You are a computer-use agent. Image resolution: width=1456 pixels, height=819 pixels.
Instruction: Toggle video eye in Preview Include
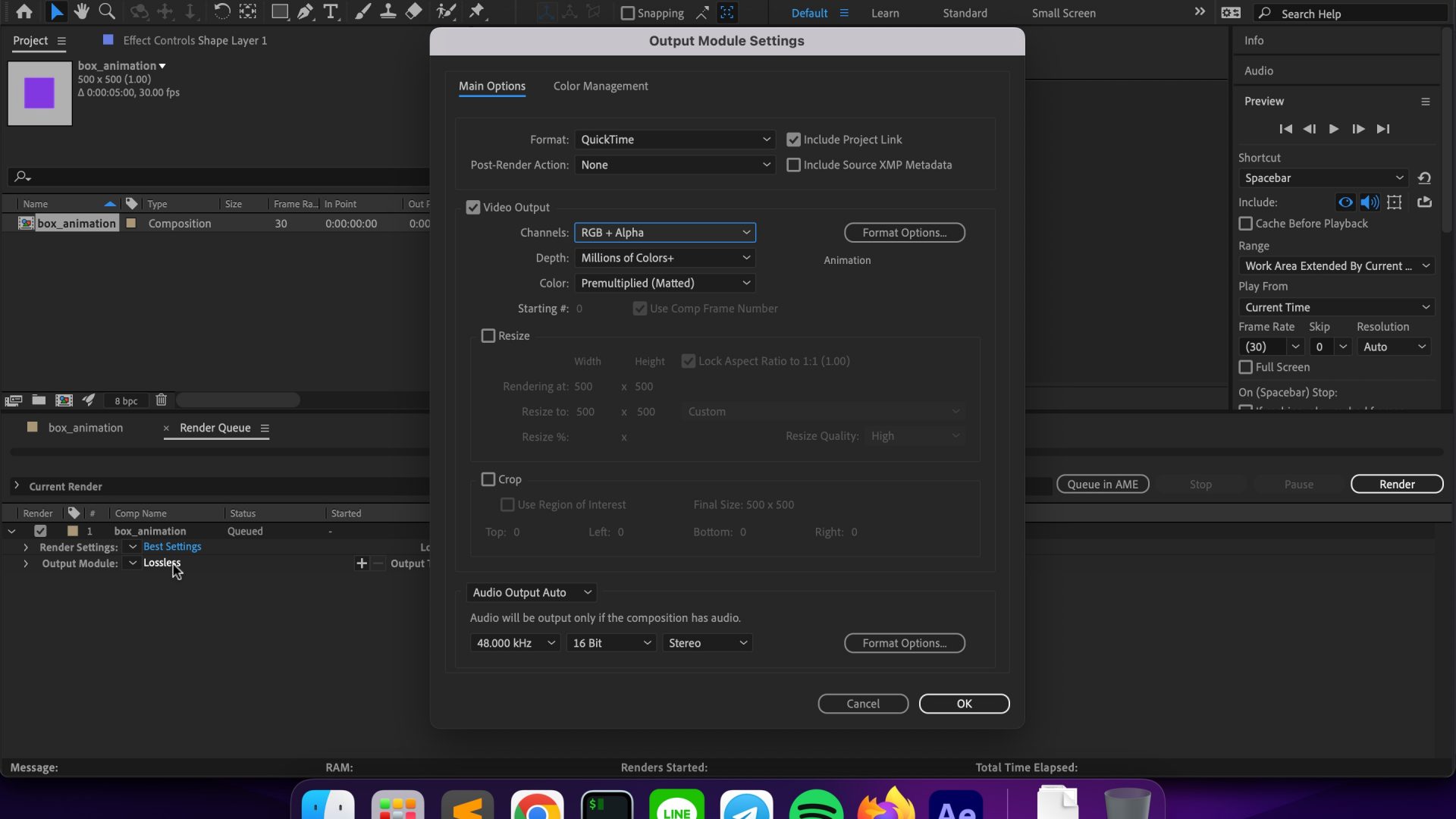point(1345,202)
